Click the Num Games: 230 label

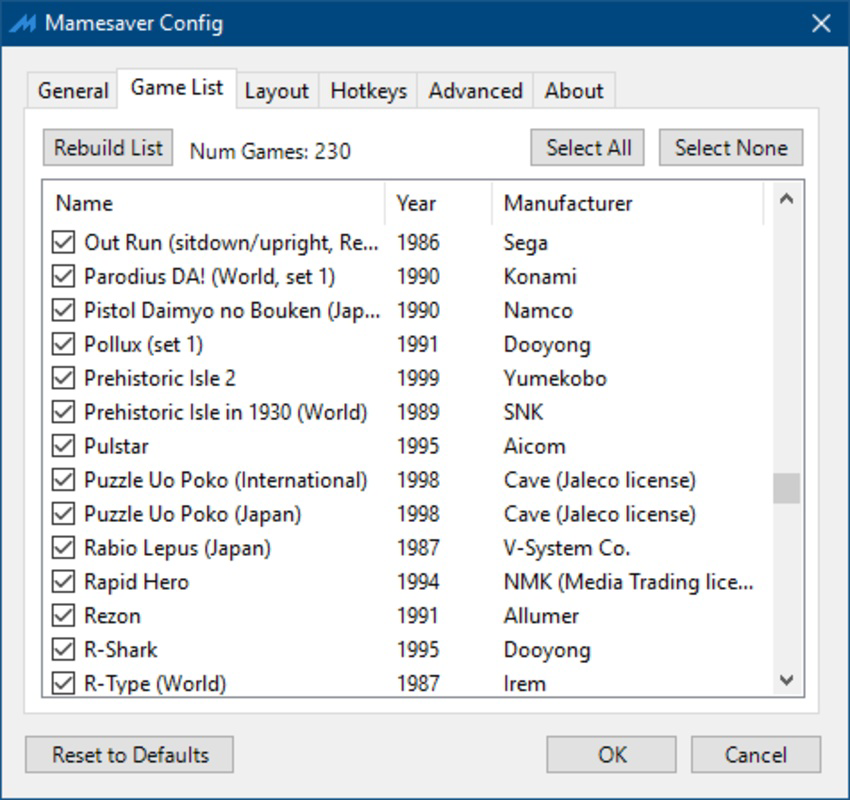270,151
